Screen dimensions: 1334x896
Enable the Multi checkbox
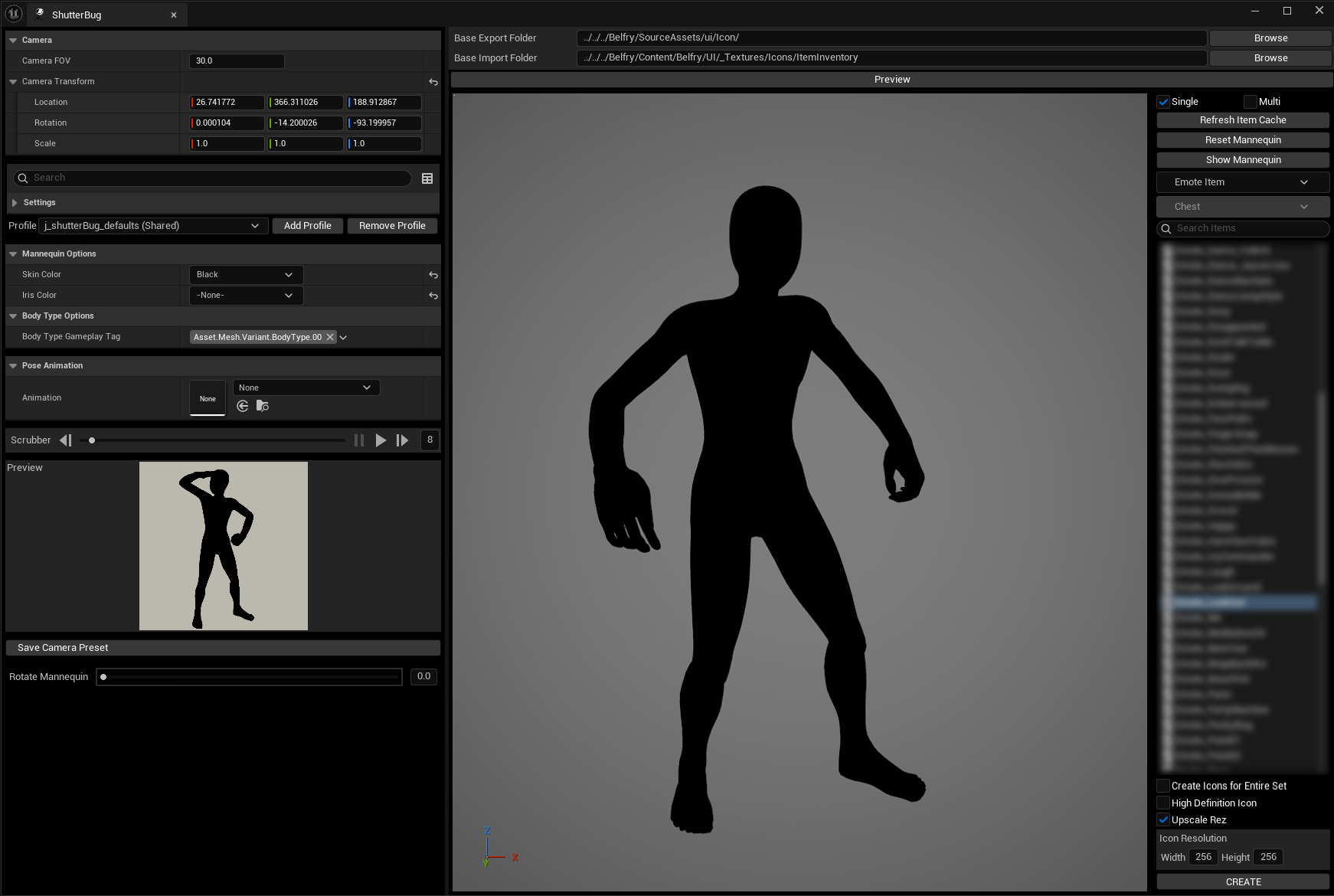1251,102
